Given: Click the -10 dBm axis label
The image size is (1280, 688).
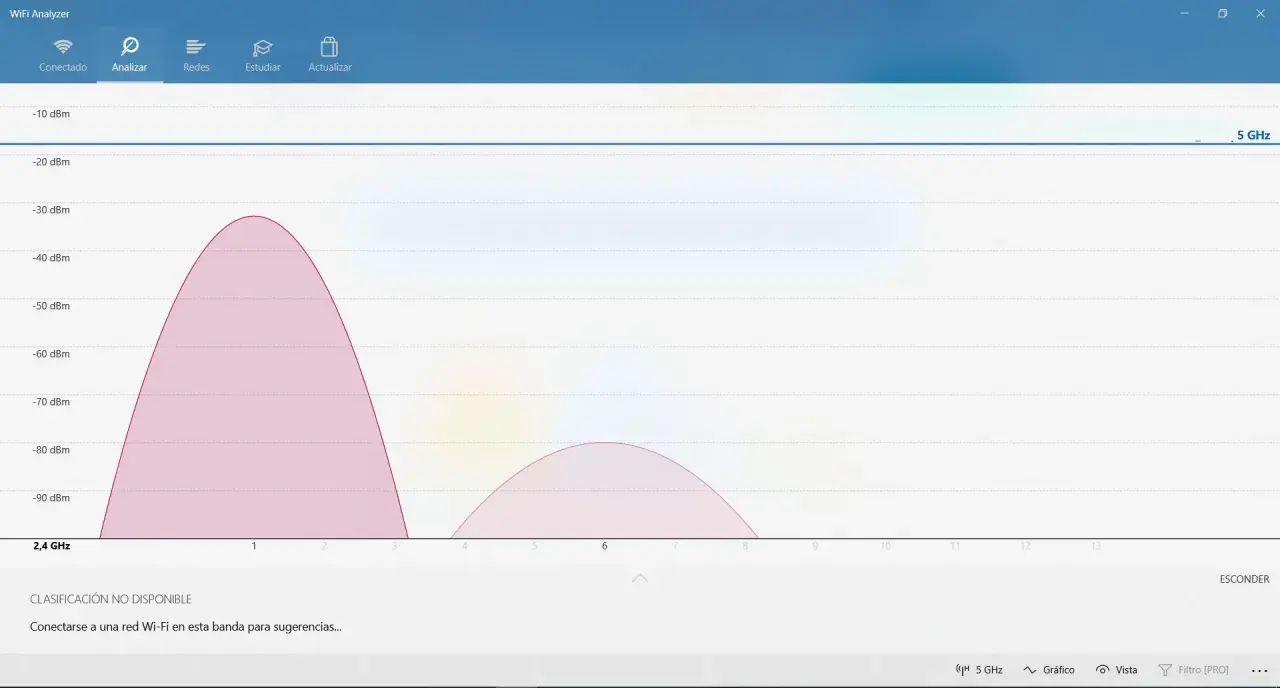Looking at the screenshot, I should point(51,114).
